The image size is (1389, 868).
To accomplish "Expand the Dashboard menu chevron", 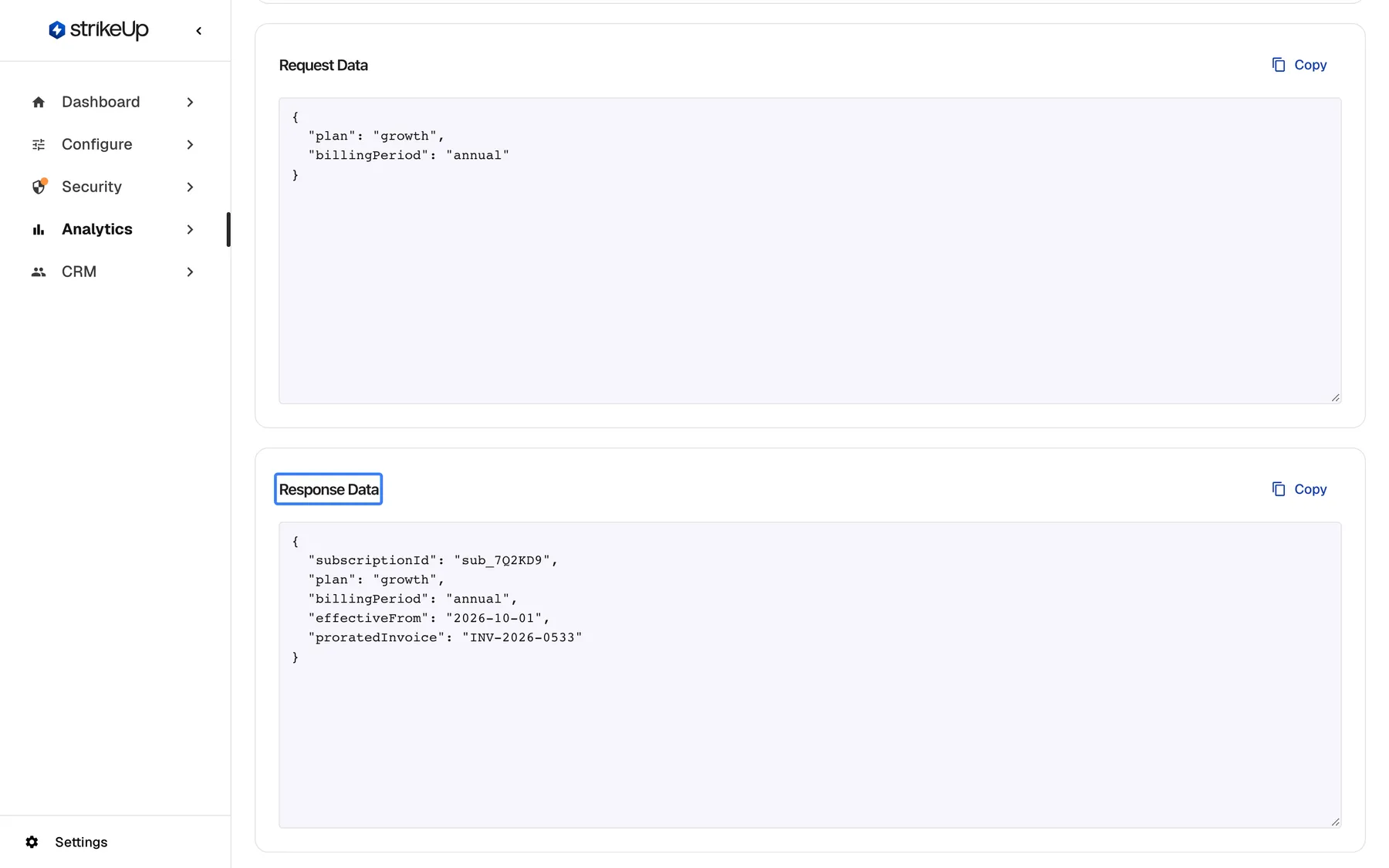I will (190, 102).
